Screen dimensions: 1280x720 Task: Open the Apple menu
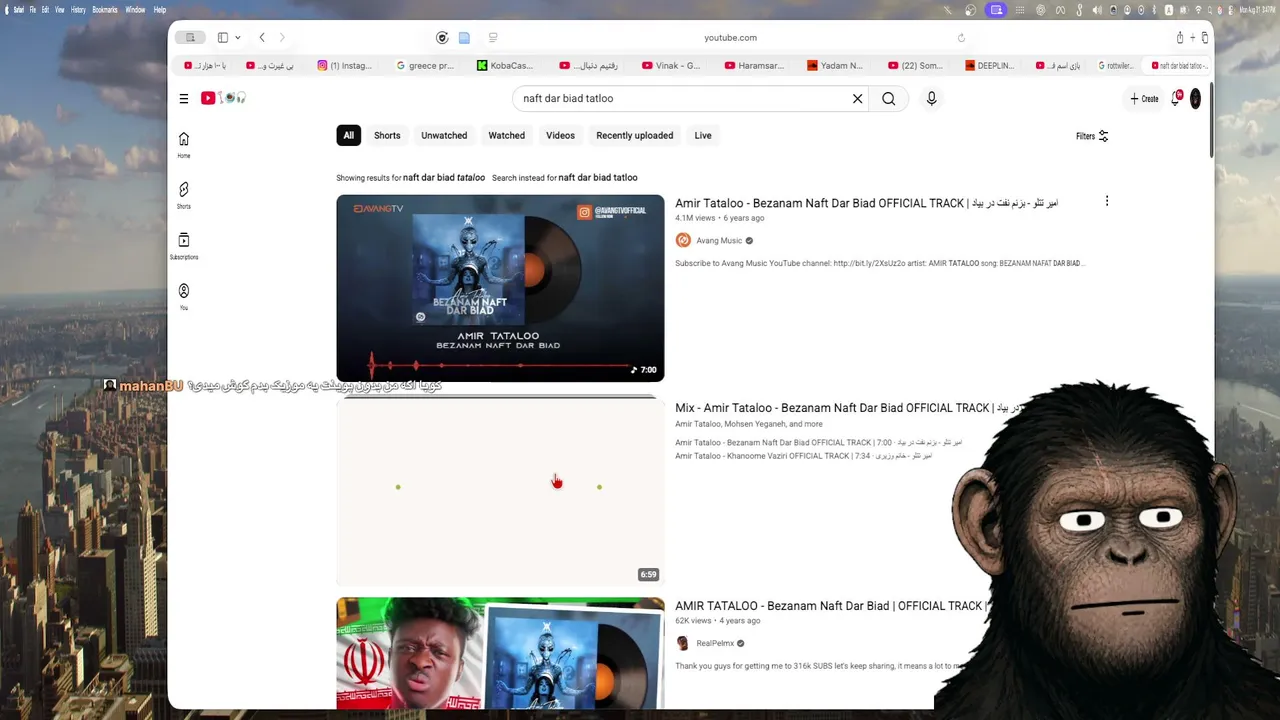point(6,9)
